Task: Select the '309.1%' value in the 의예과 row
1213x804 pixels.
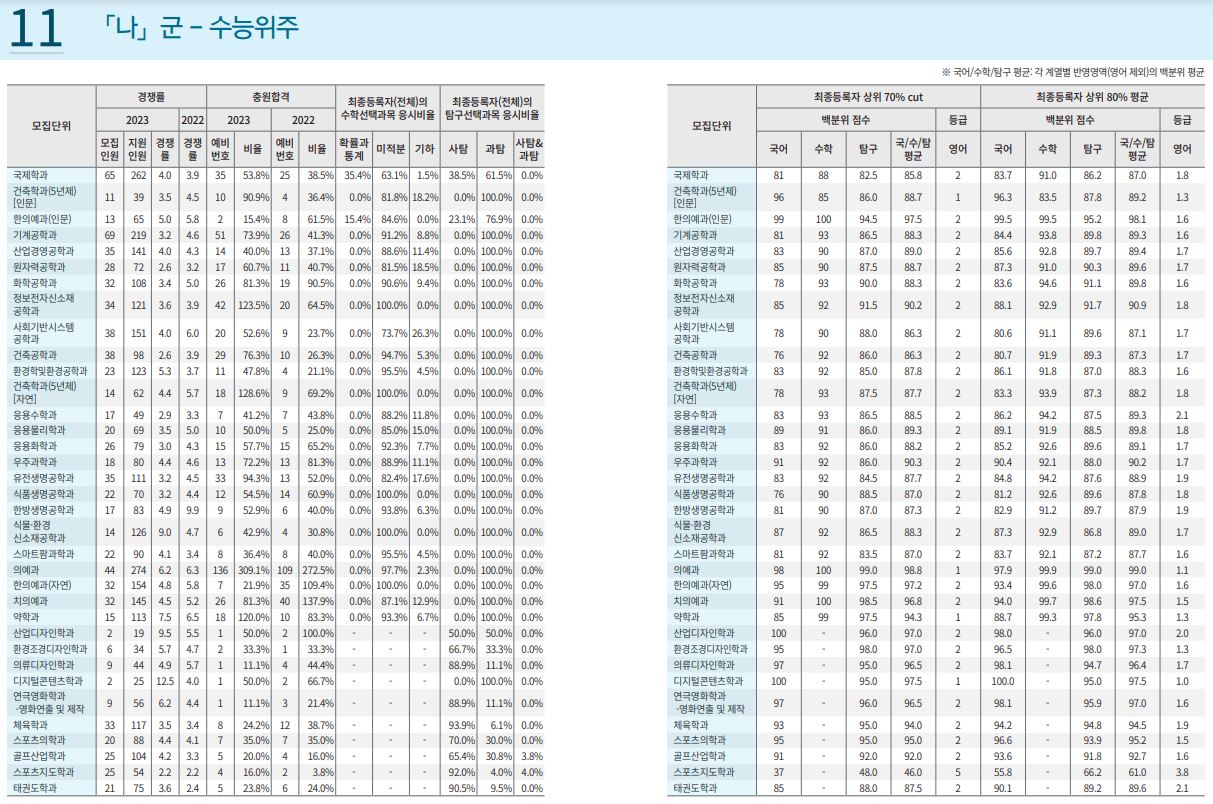Action: (x=254, y=570)
